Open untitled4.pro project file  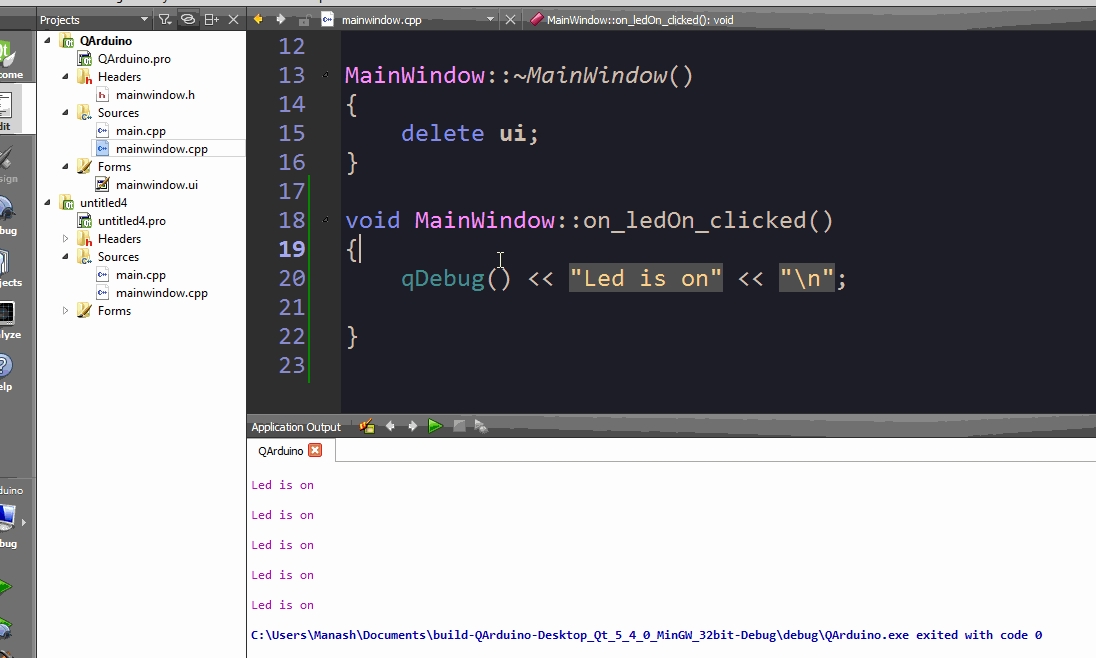[131, 221]
